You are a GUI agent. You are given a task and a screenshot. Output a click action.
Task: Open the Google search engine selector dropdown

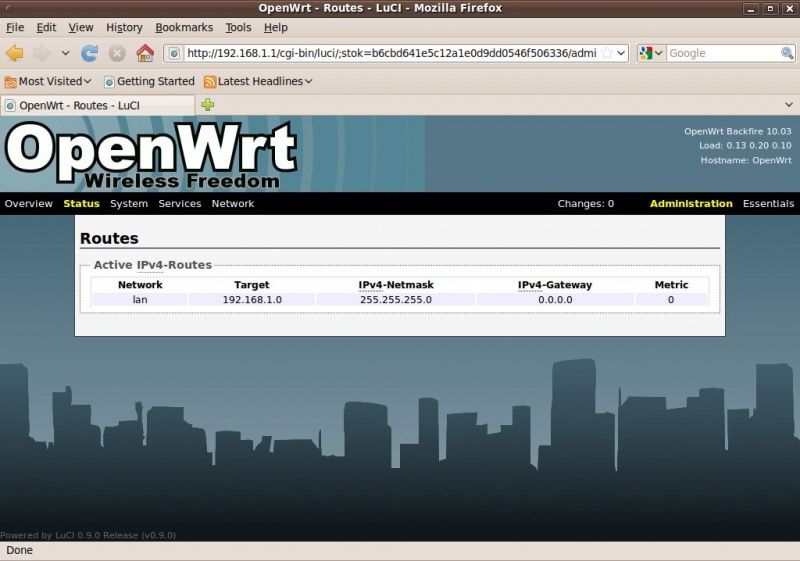pos(651,53)
